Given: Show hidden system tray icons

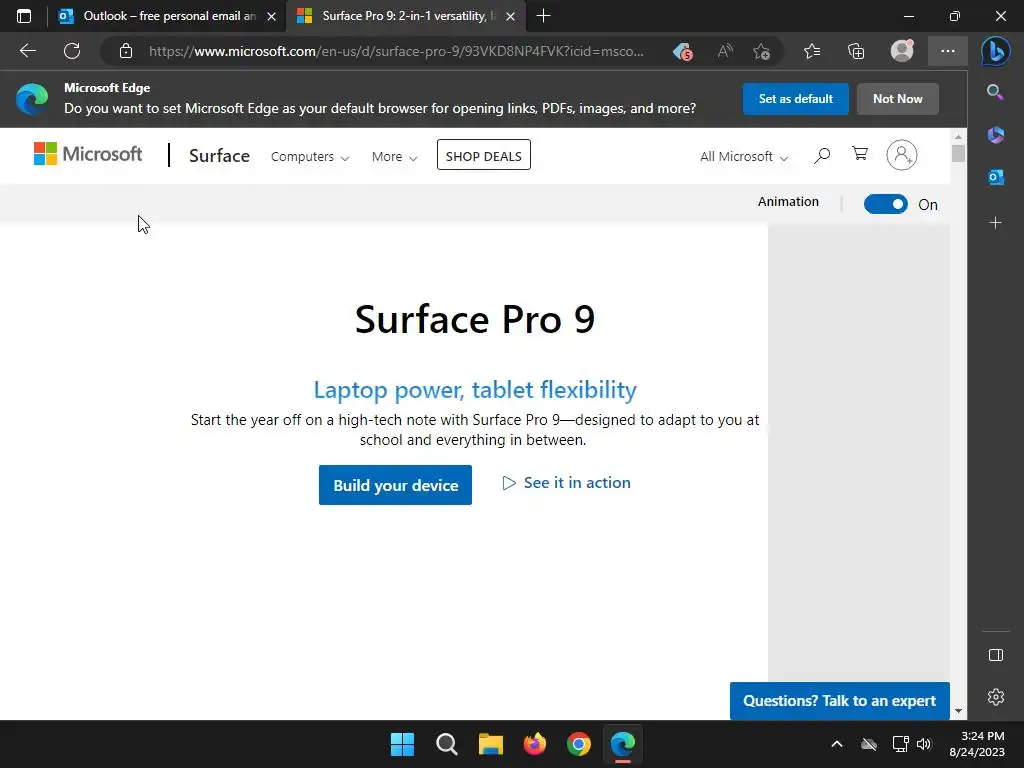Looking at the screenshot, I should pos(837,744).
